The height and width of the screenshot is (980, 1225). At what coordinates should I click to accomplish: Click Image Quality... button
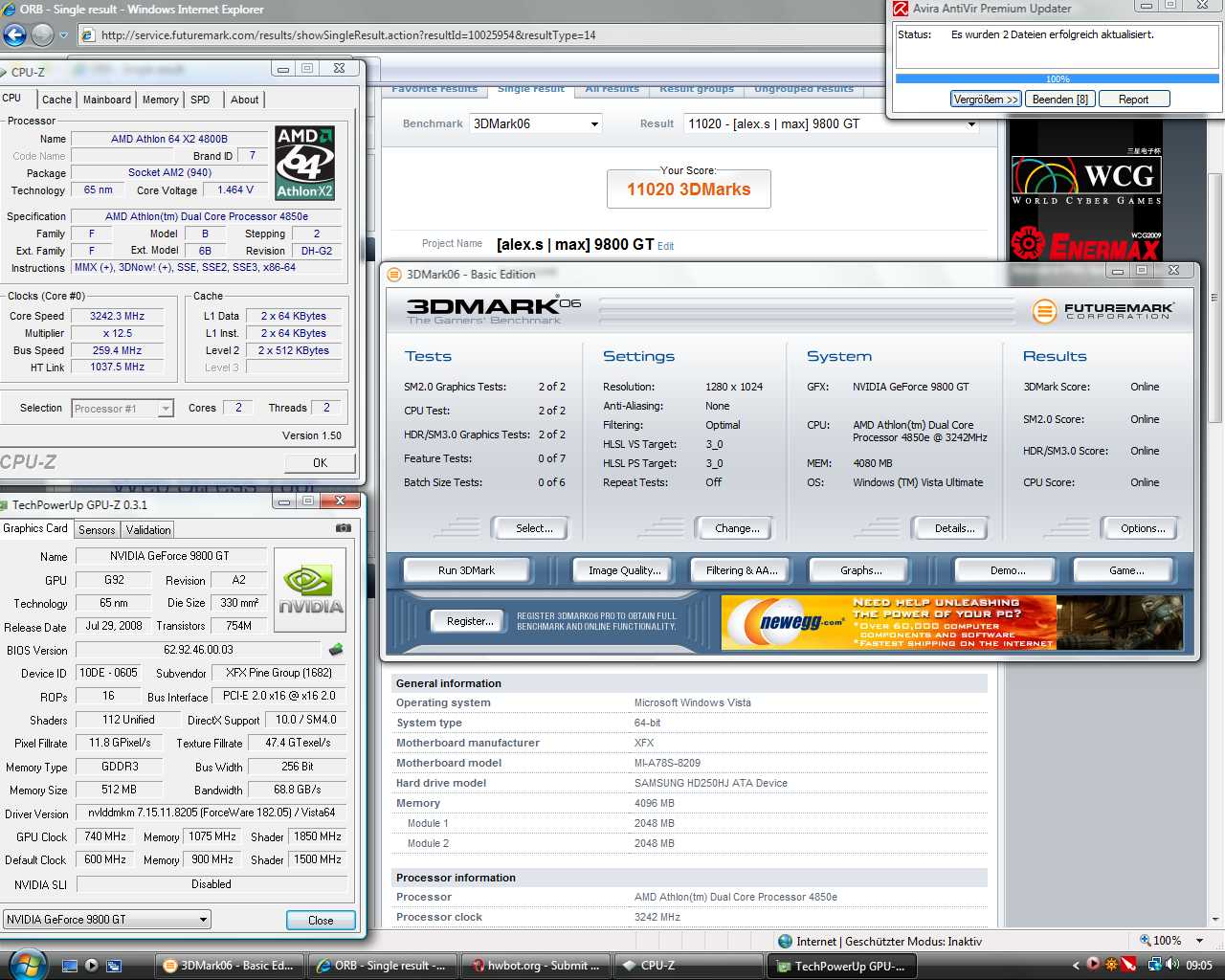coord(624,570)
